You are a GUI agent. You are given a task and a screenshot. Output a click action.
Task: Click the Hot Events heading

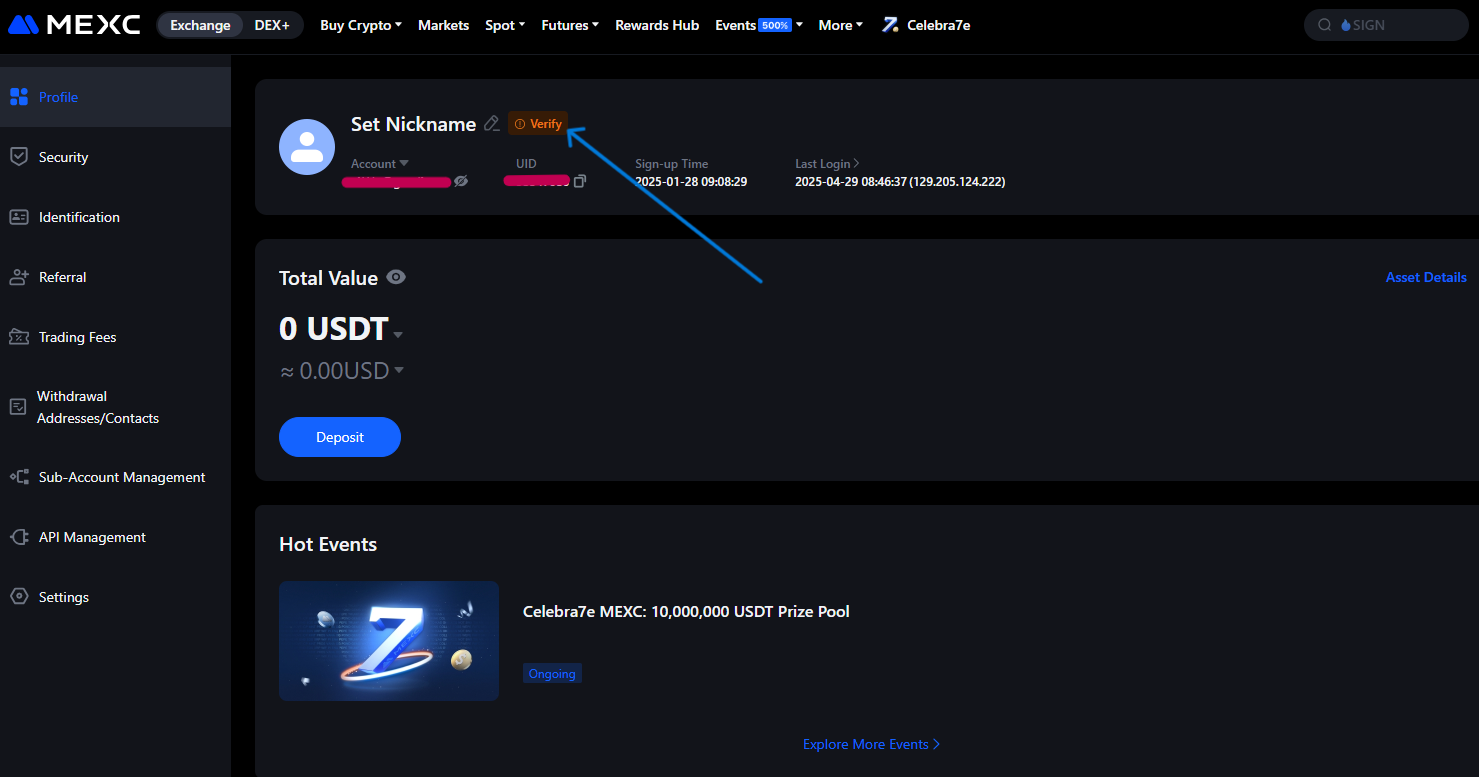pos(328,544)
